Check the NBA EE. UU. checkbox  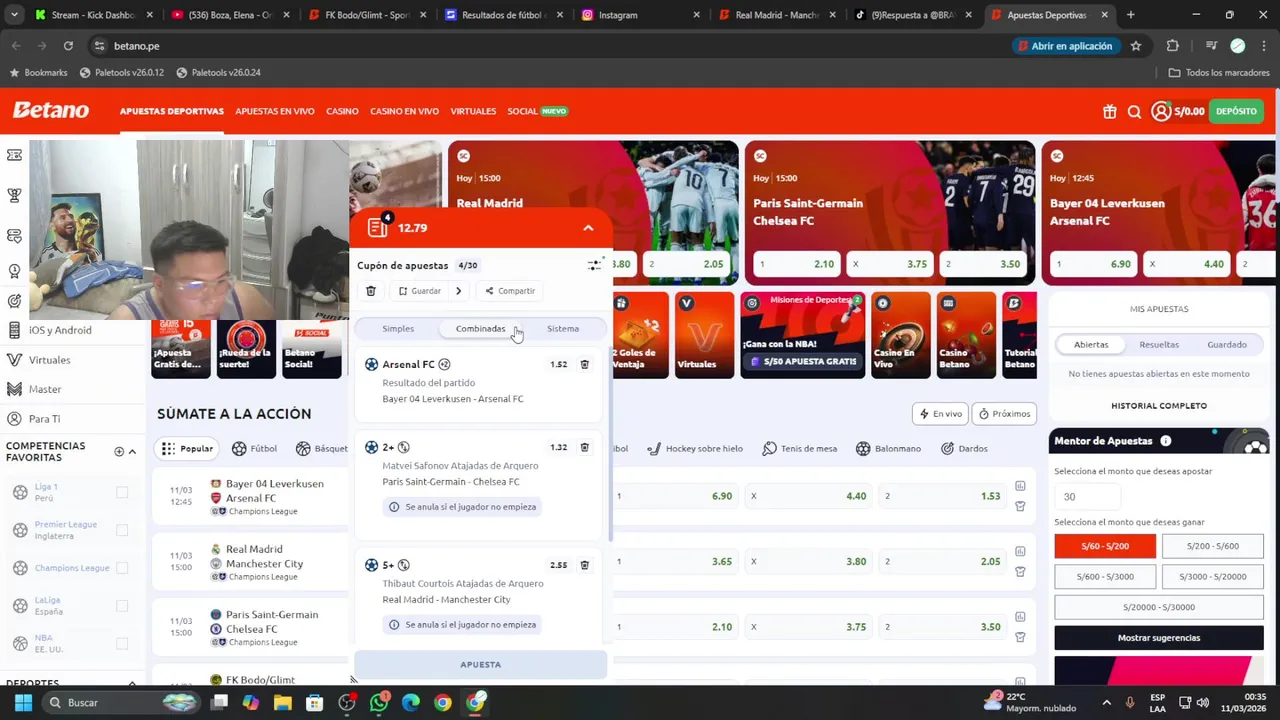pyautogui.click(x=122, y=644)
